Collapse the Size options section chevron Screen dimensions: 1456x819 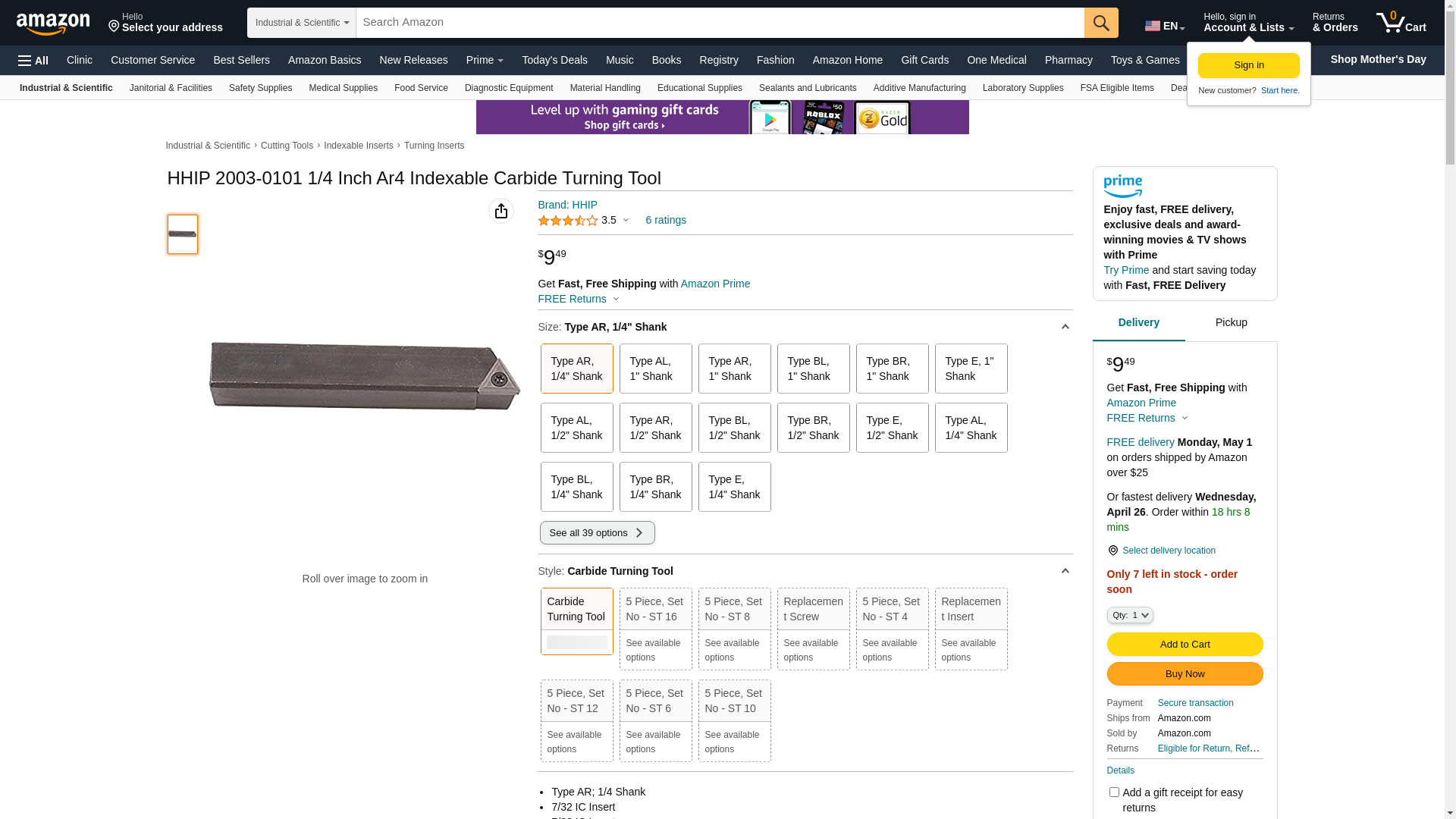[x=1065, y=327]
